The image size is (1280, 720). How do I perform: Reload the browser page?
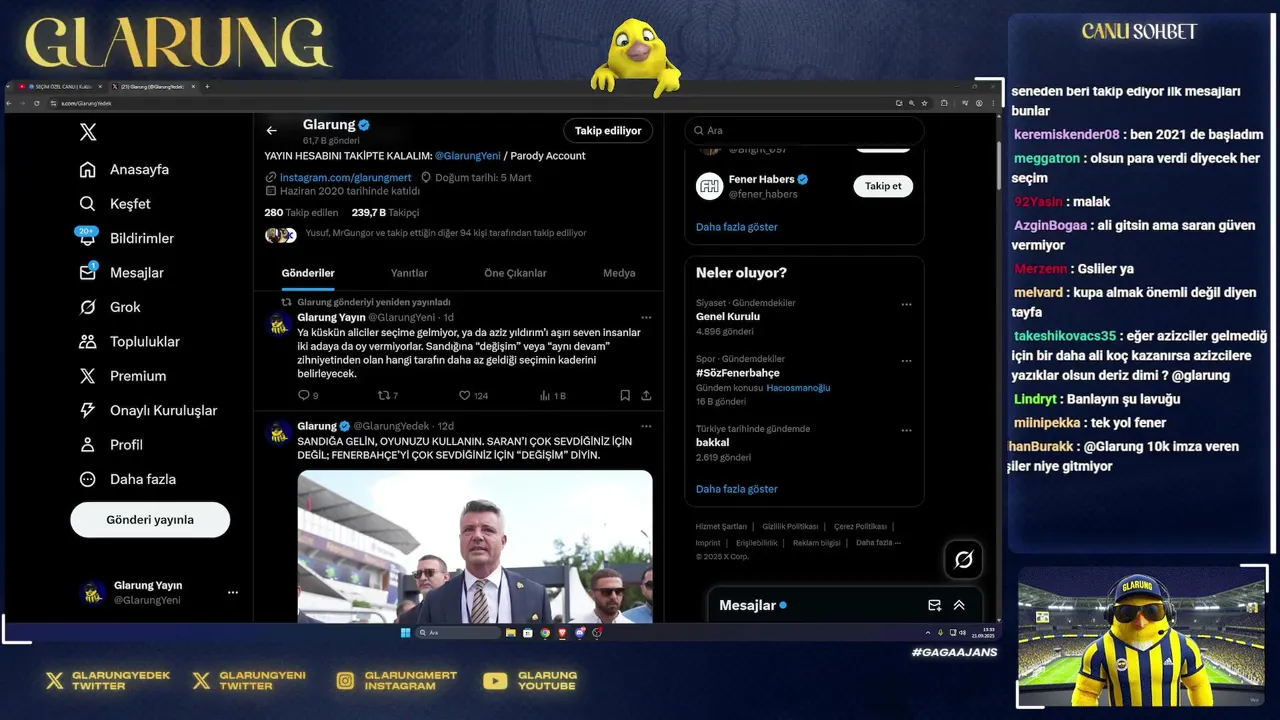pos(37,103)
